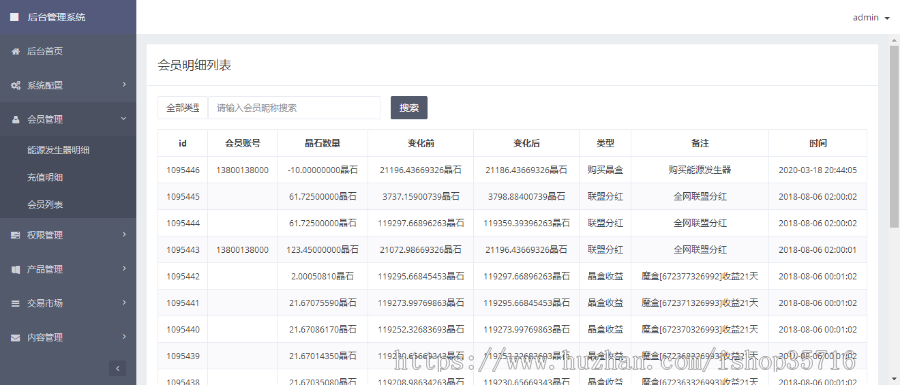Click account 13800138000 in row 1095443
The width and height of the screenshot is (900, 385).
(242, 250)
